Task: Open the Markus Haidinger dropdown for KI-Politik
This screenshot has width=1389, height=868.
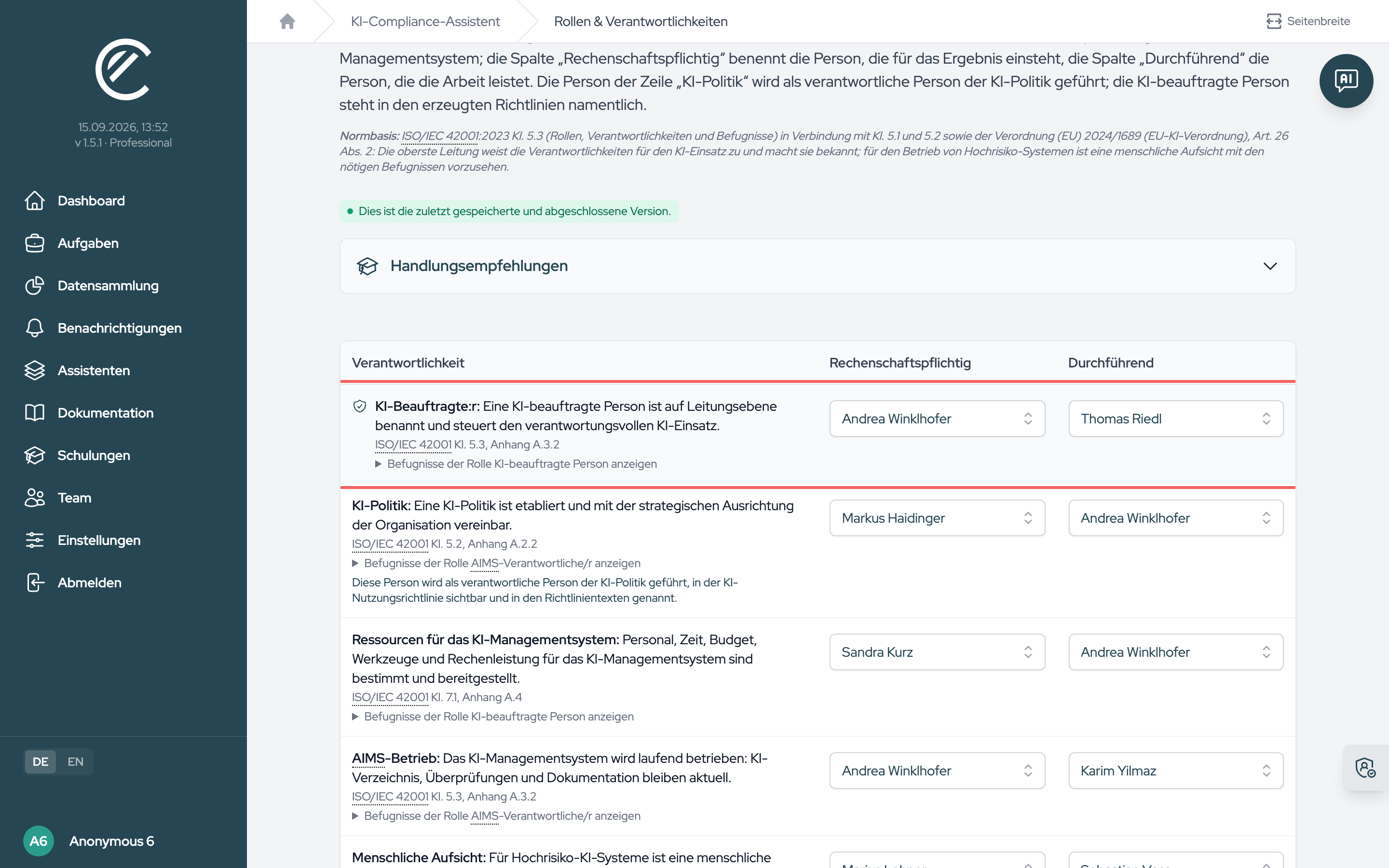Action: [937, 518]
